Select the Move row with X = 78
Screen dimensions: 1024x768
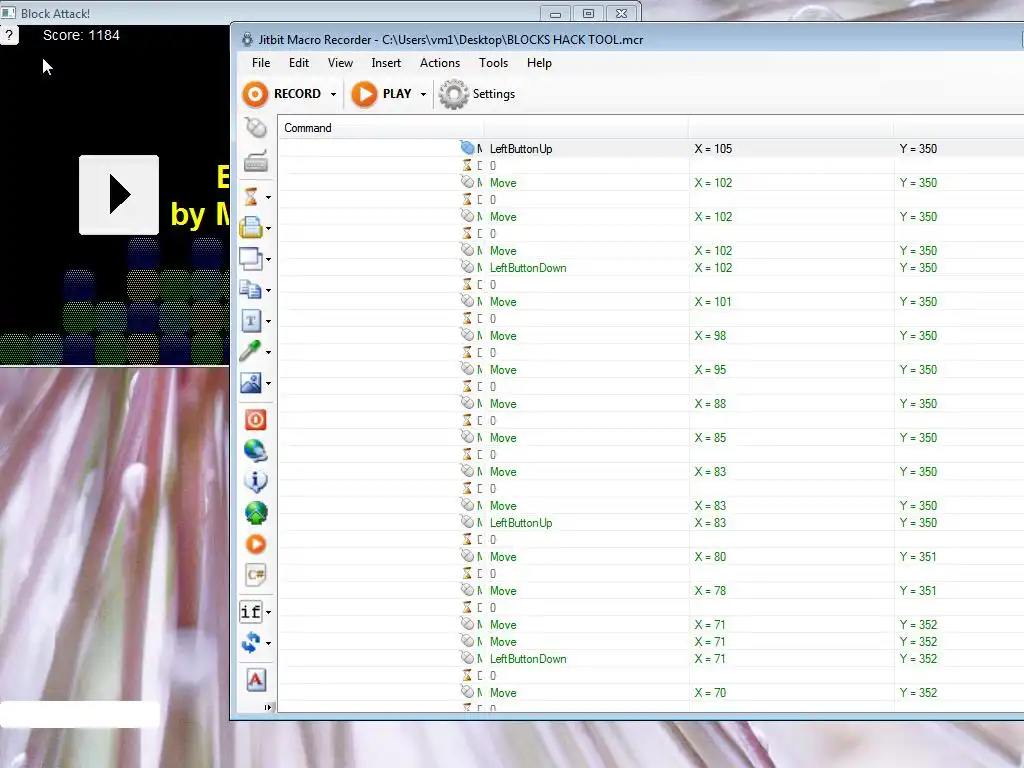[x=650, y=590]
